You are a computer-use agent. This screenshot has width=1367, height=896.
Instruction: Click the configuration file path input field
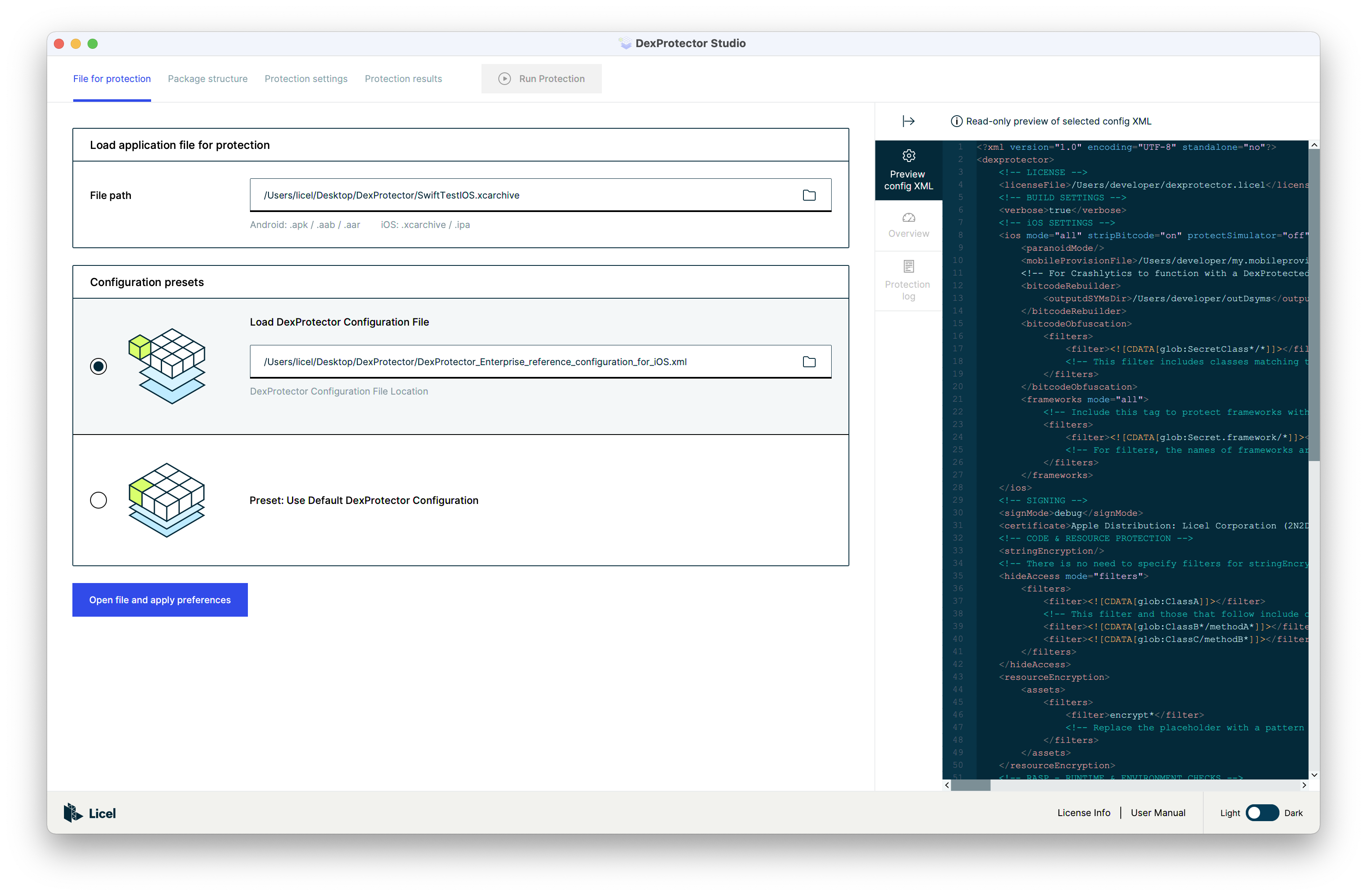coord(540,362)
